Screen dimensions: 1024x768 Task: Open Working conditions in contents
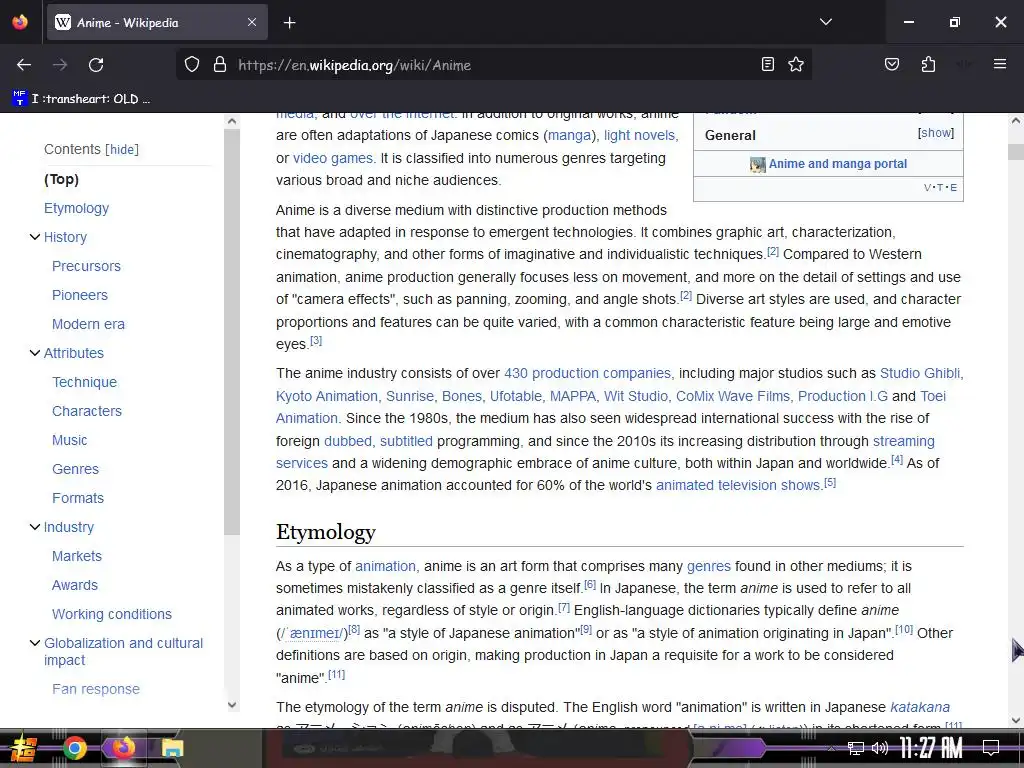112,615
